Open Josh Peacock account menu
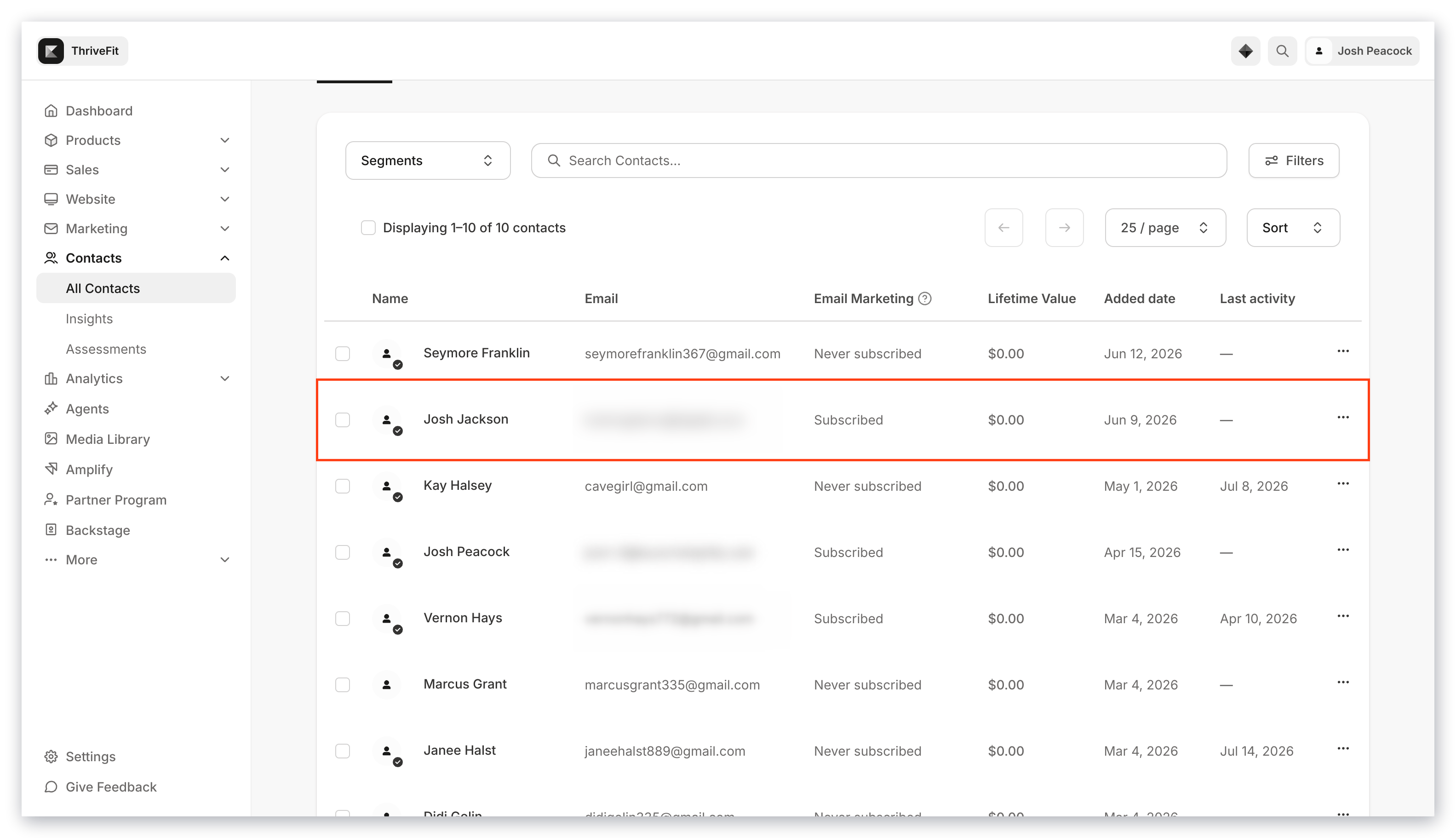The width and height of the screenshot is (1456, 838). pyautogui.click(x=1362, y=51)
